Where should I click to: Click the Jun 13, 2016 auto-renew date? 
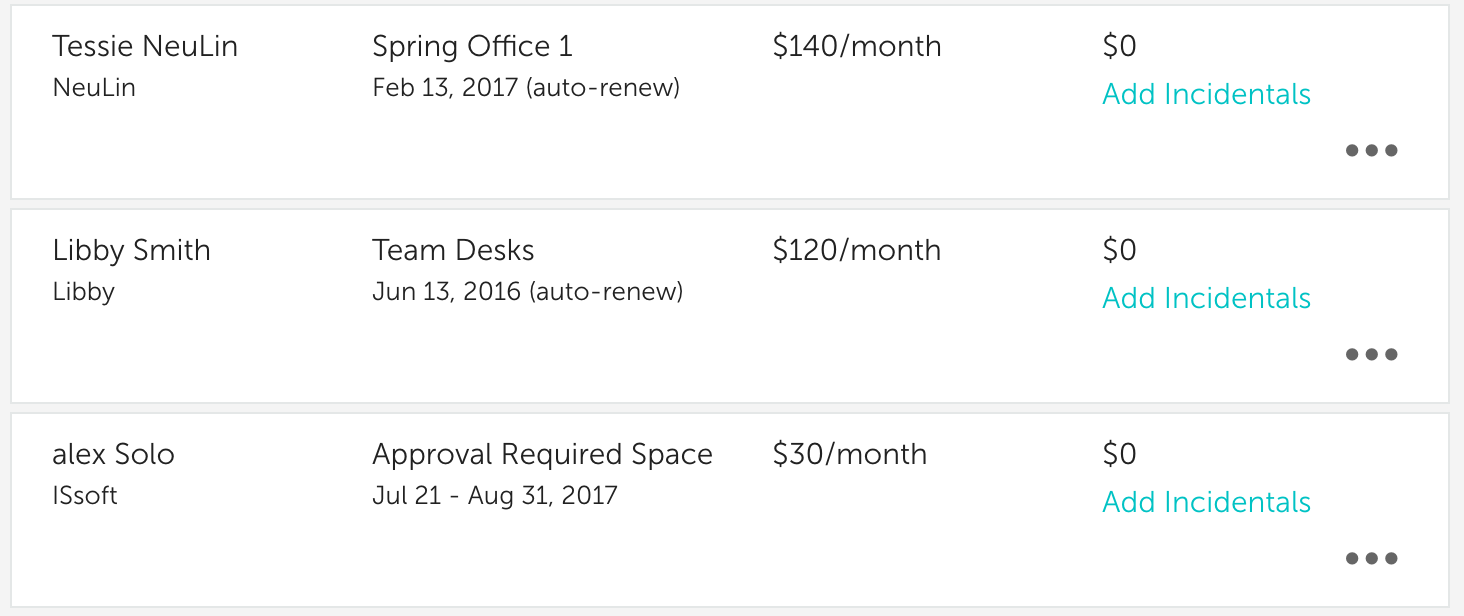[x=527, y=292]
